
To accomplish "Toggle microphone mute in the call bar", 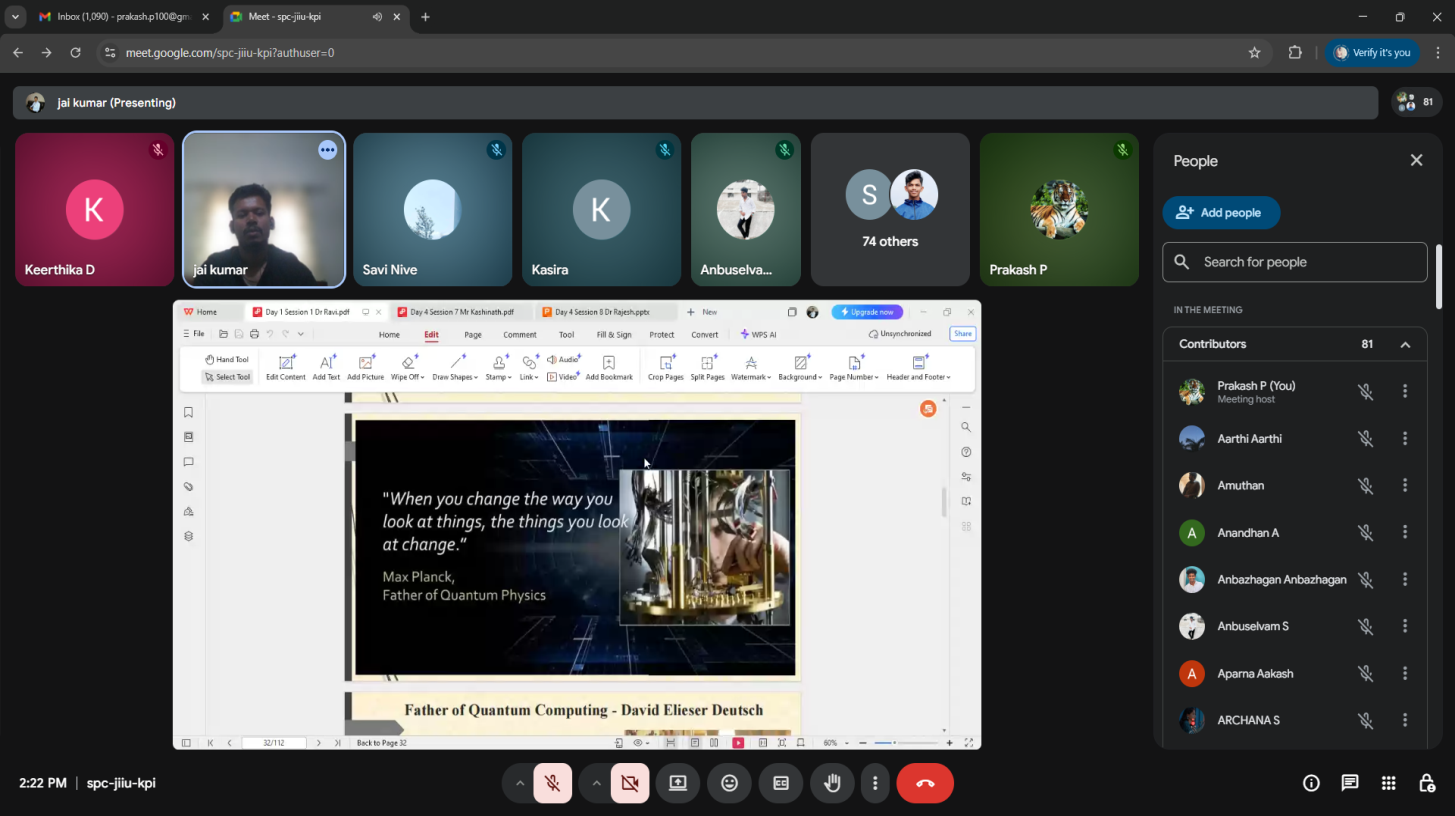I will [553, 783].
